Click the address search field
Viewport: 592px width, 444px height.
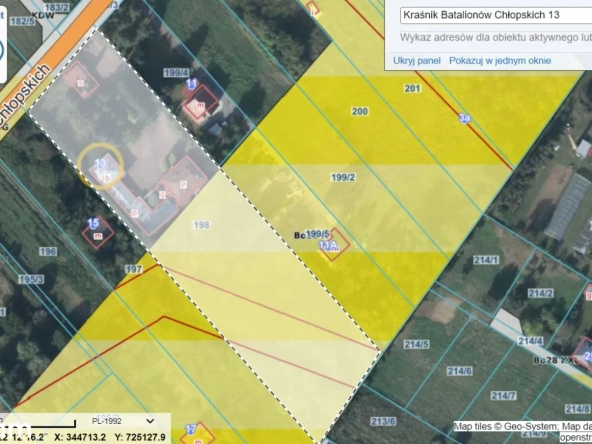[495, 15]
